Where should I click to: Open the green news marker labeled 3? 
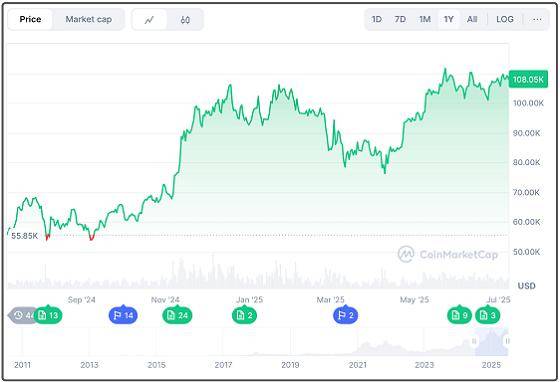[488, 315]
